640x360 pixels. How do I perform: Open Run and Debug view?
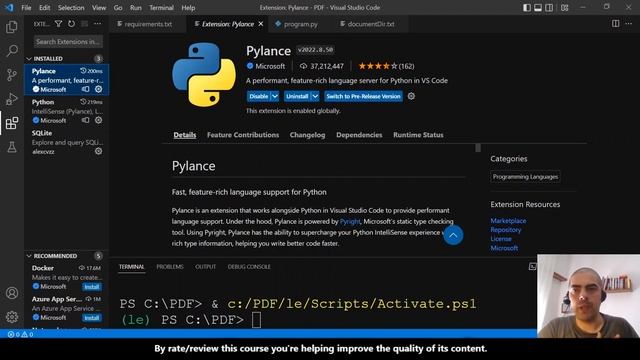coord(12,99)
